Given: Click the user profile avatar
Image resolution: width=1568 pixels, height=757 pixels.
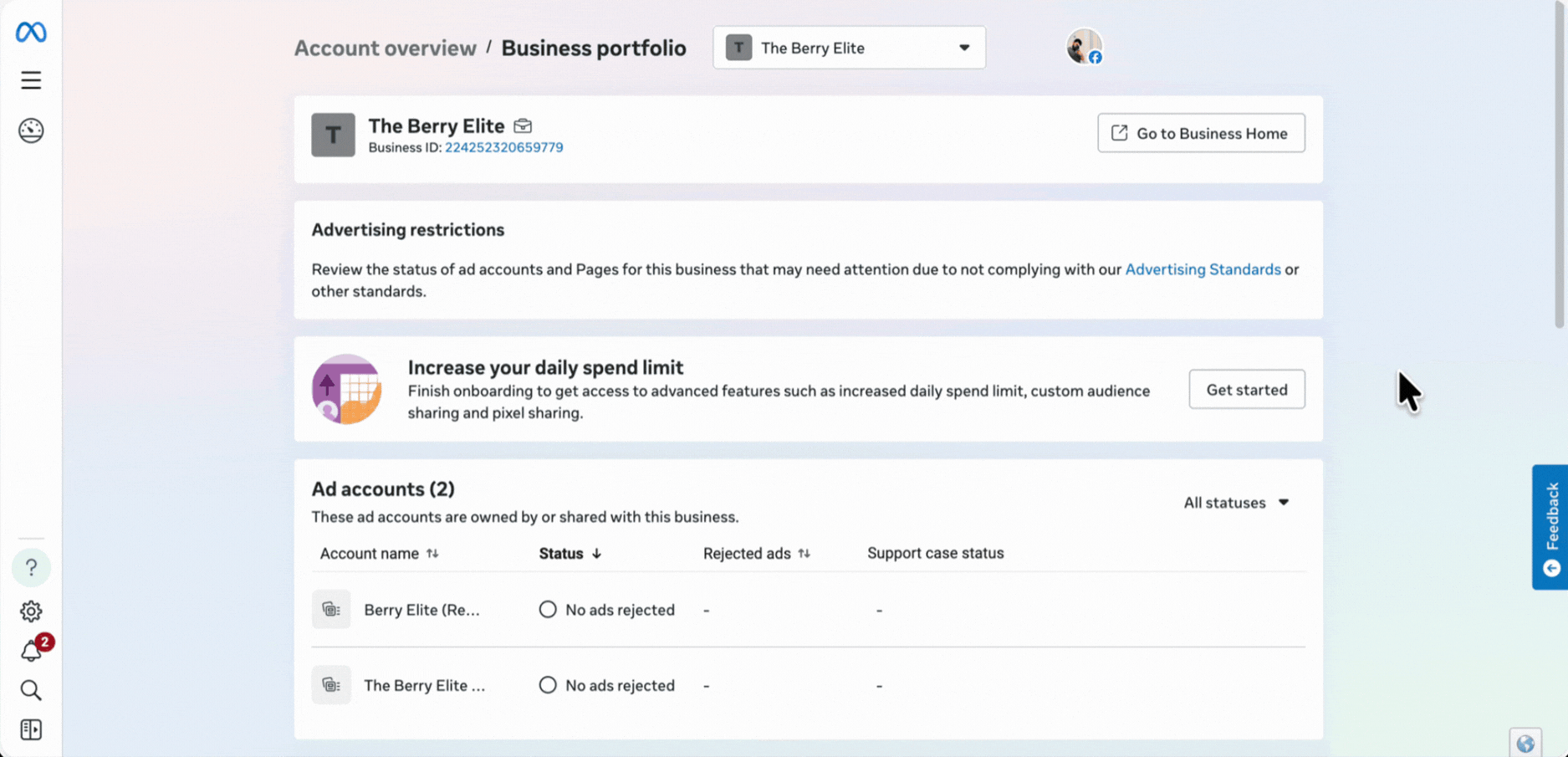Looking at the screenshot, I should click(x=1084, y=47).
